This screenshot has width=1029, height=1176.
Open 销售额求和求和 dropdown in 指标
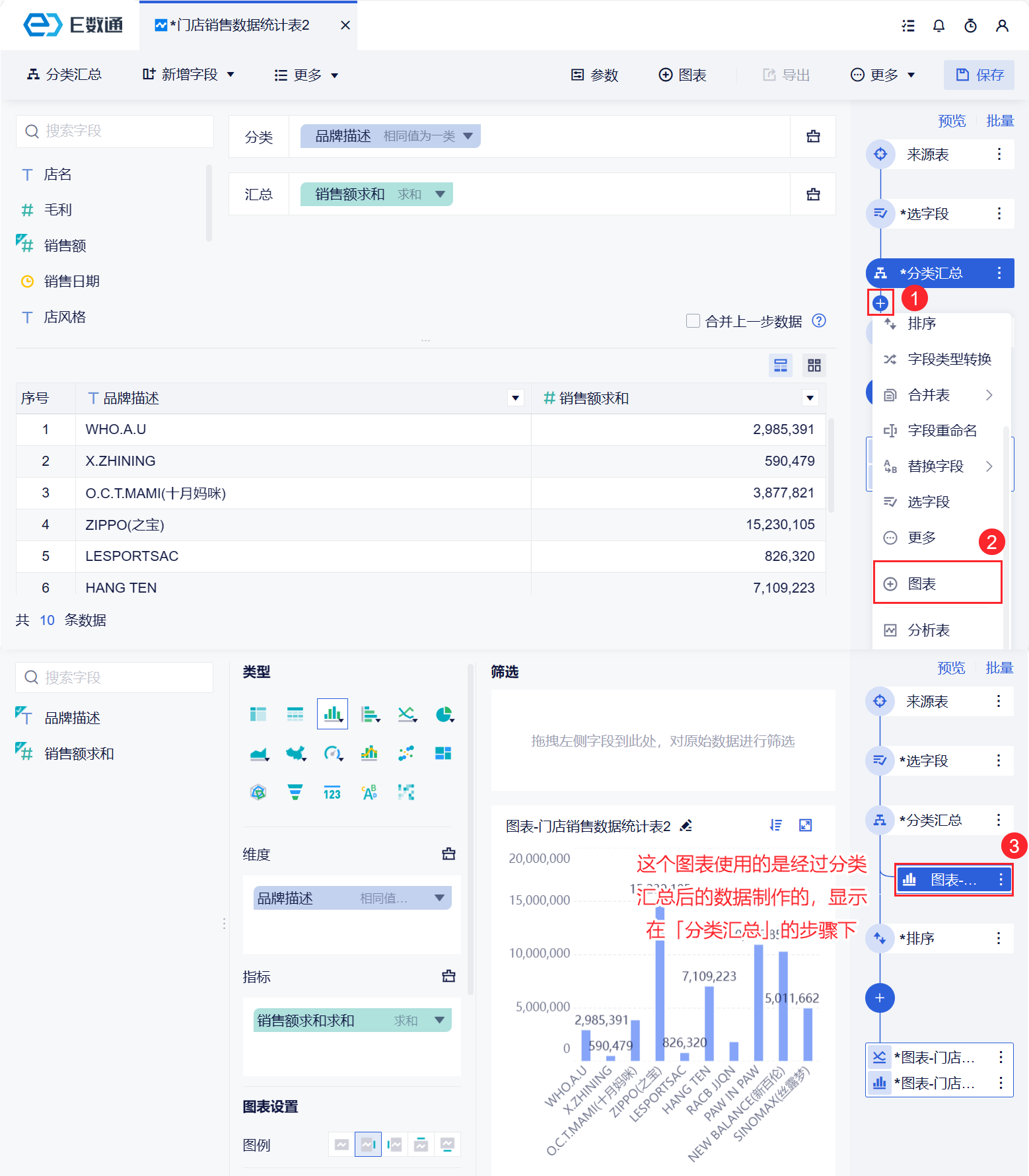[x=439, y=1020]
